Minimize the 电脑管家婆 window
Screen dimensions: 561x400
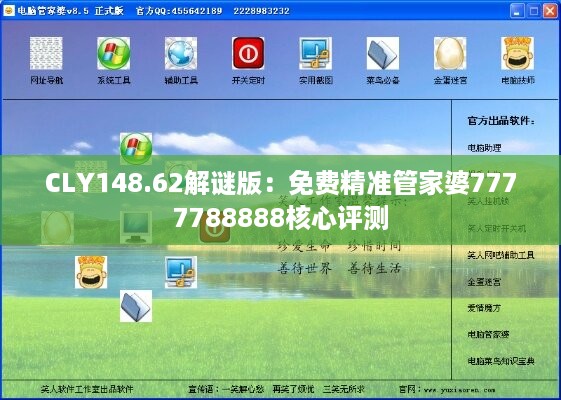coord(517,11)
